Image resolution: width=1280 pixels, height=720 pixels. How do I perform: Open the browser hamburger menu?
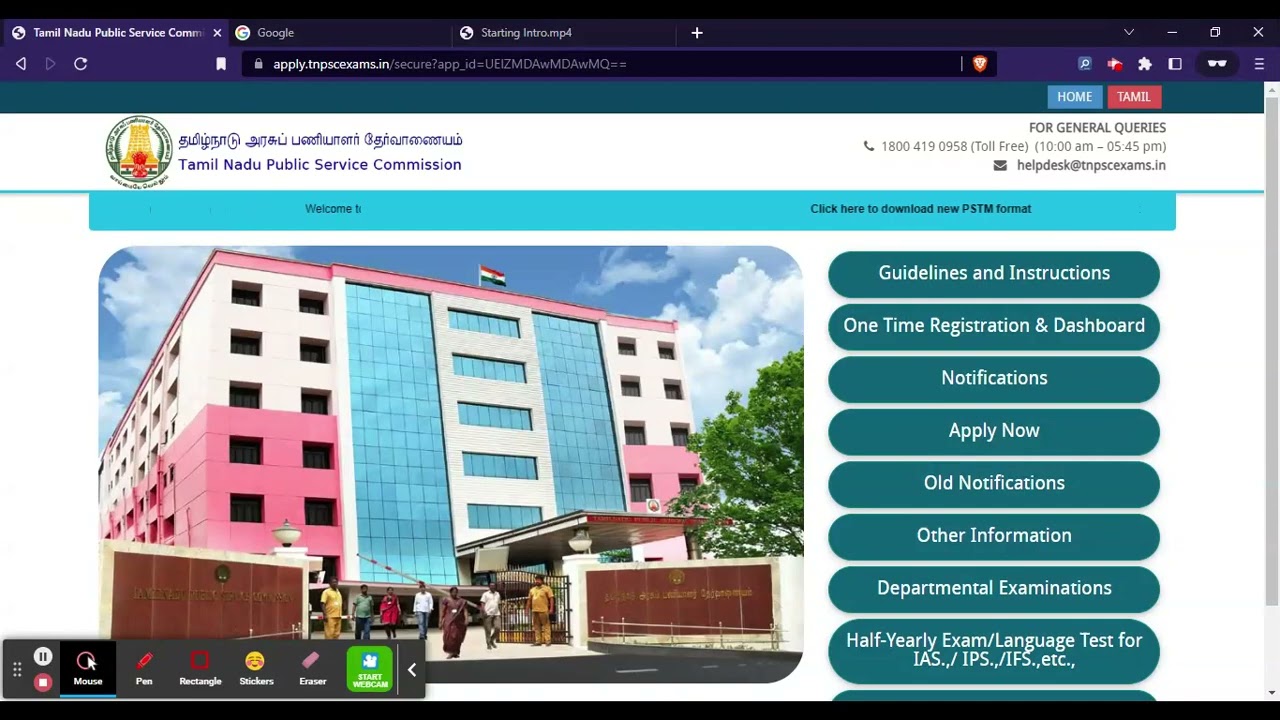1259,64
